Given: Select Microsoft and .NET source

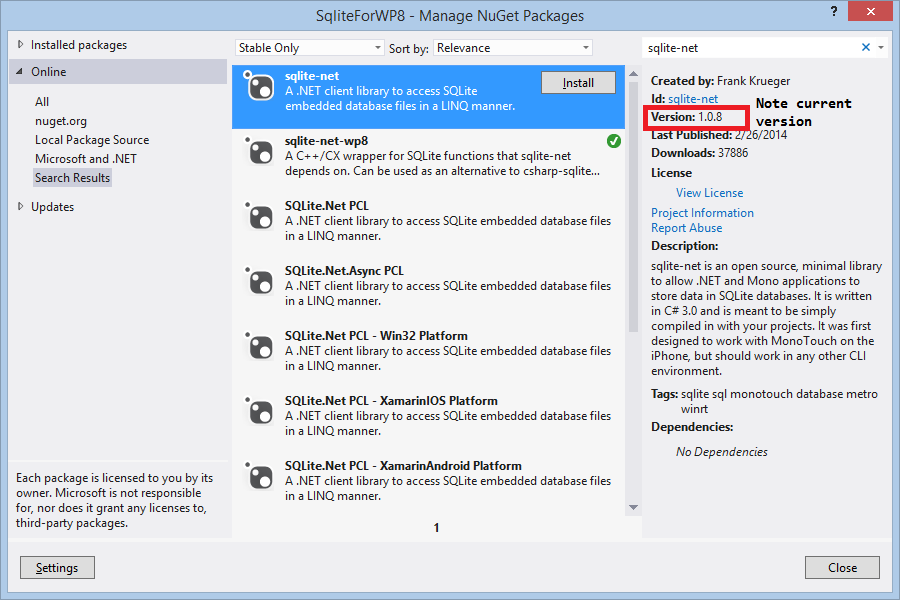Looking at the screenshot, I should pos(86,159).
